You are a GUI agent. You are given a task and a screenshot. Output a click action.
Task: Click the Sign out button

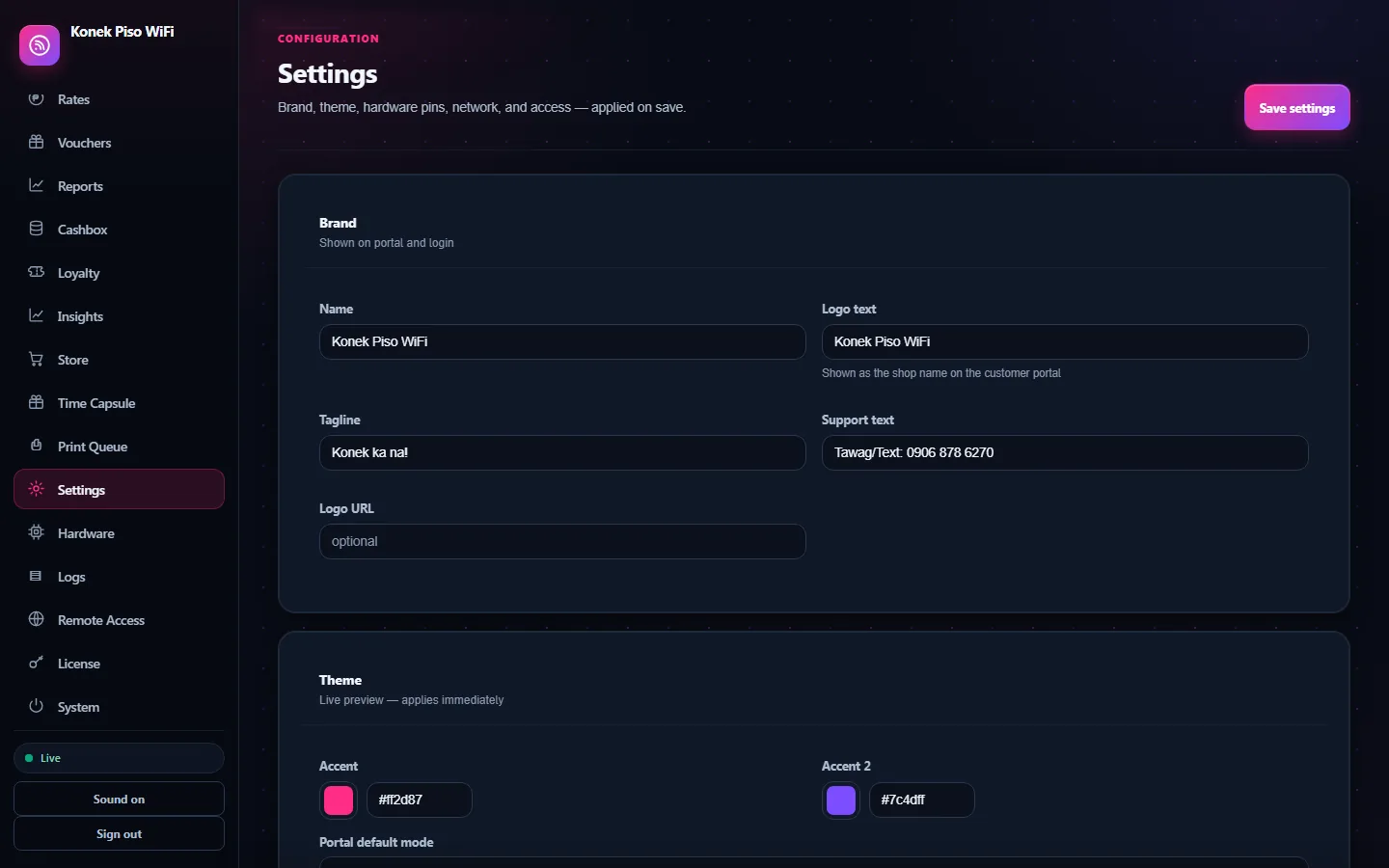(x=119, y=833)
